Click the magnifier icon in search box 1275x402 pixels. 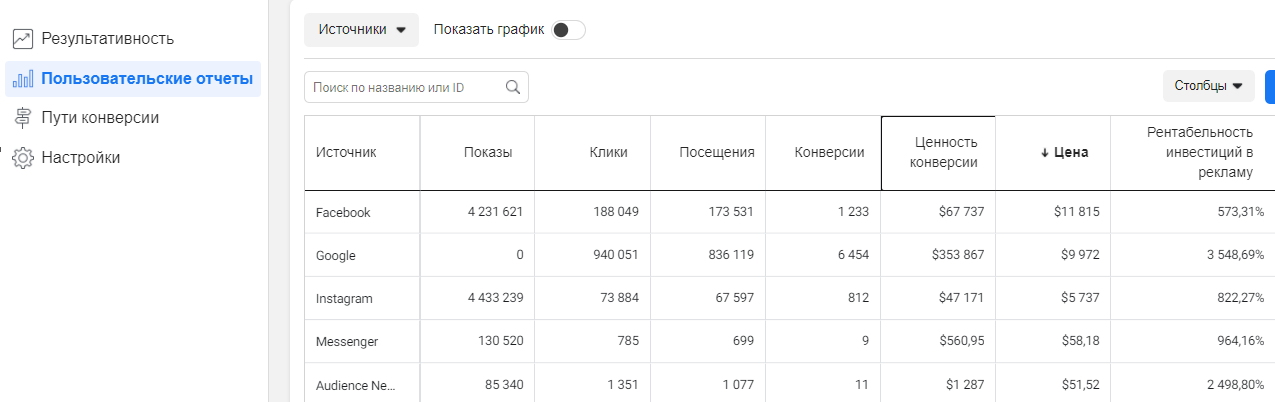pyautogui.click(x=513, y=87)
